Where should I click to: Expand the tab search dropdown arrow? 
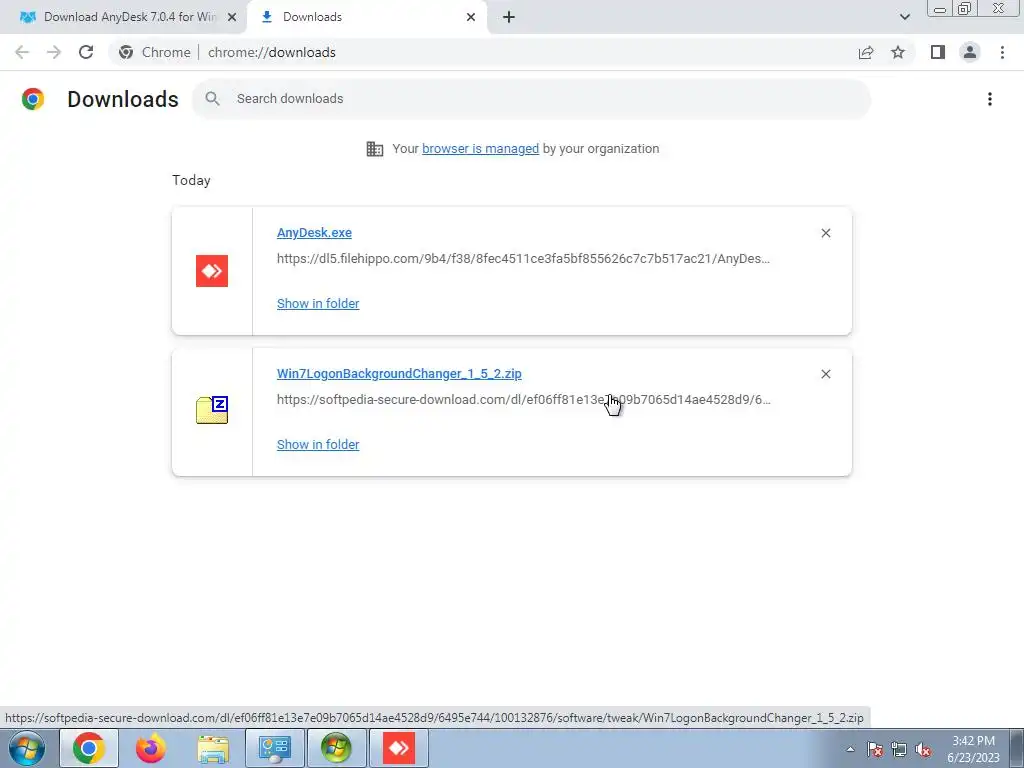(x=904, y=17)
